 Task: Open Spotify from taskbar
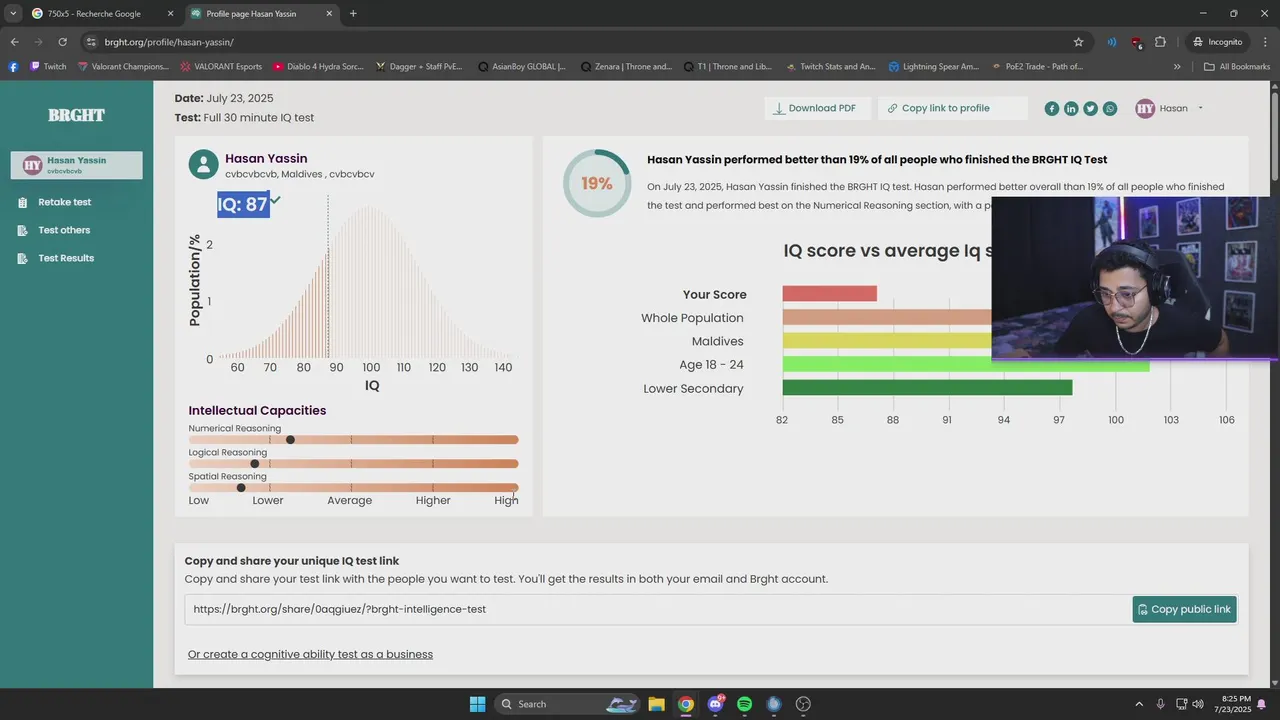[744, 704]
